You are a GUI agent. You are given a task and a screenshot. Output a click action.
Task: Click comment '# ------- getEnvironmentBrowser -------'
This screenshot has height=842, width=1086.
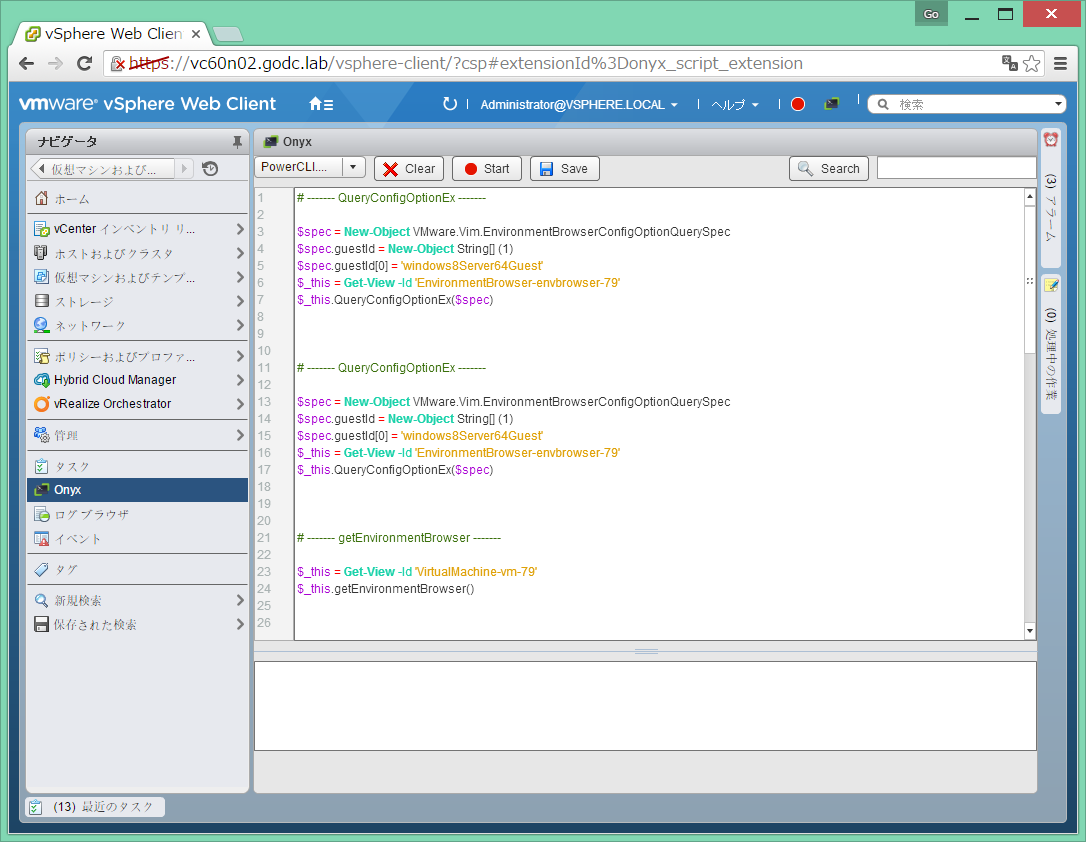pyautogui.click(x=399, y=537)
